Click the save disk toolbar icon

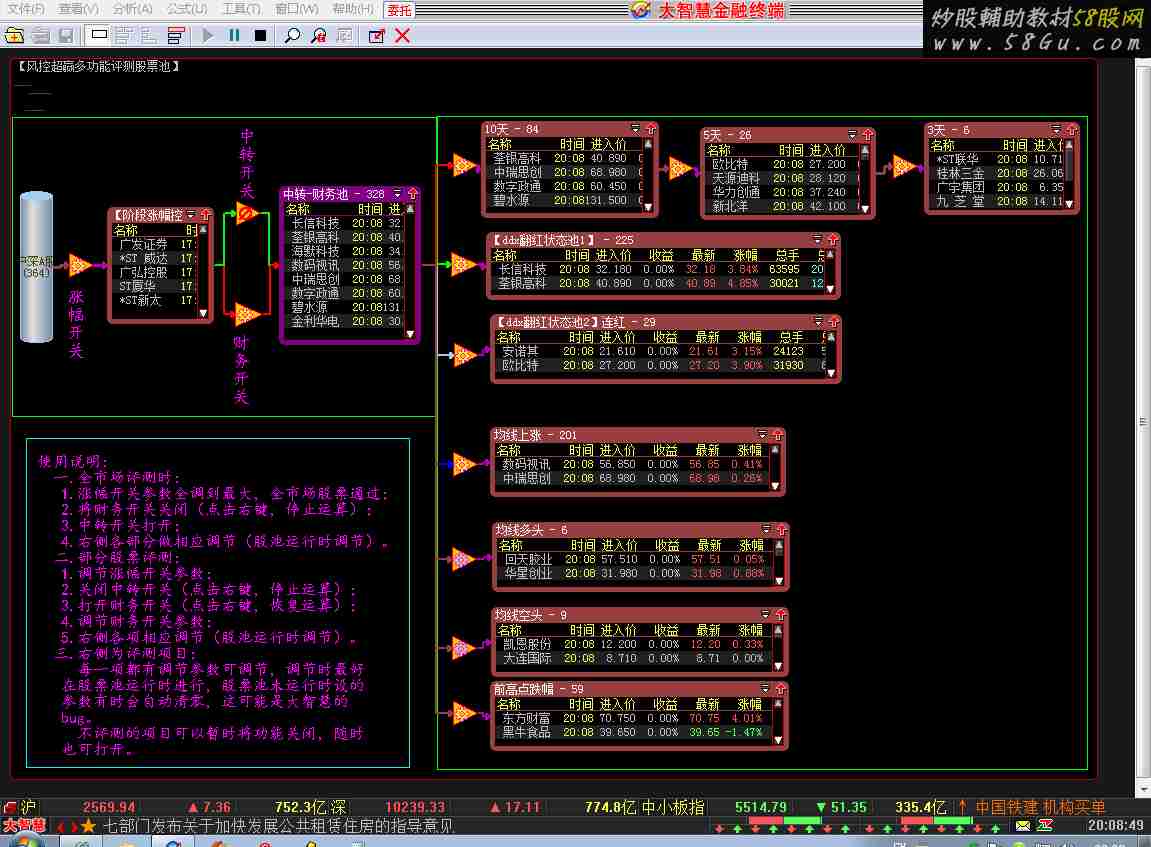(x=65, y=35)
